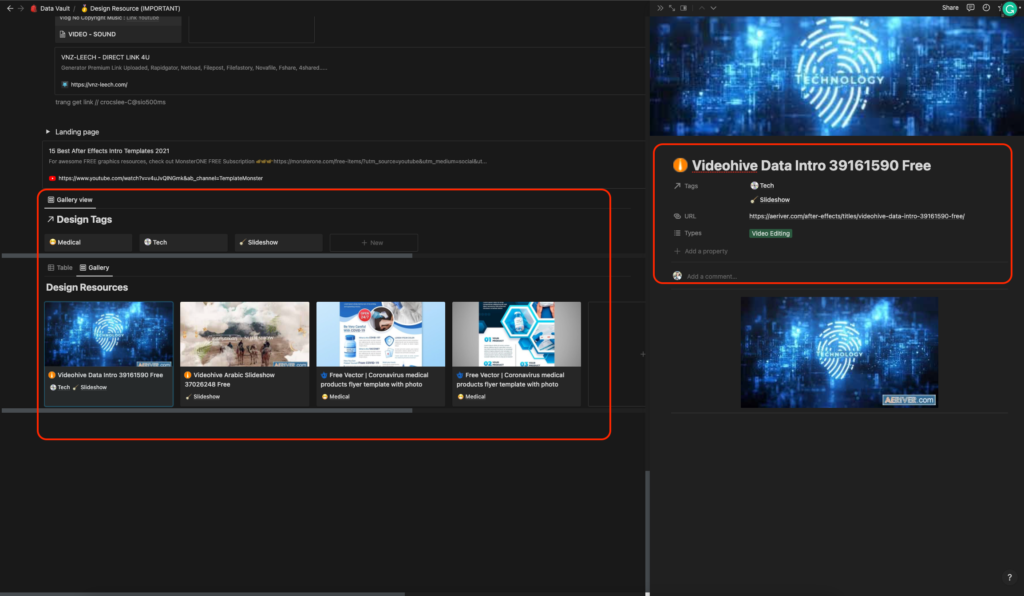
Task: Open the aeriver.com URL property link
Action: [x=856, y=216]
